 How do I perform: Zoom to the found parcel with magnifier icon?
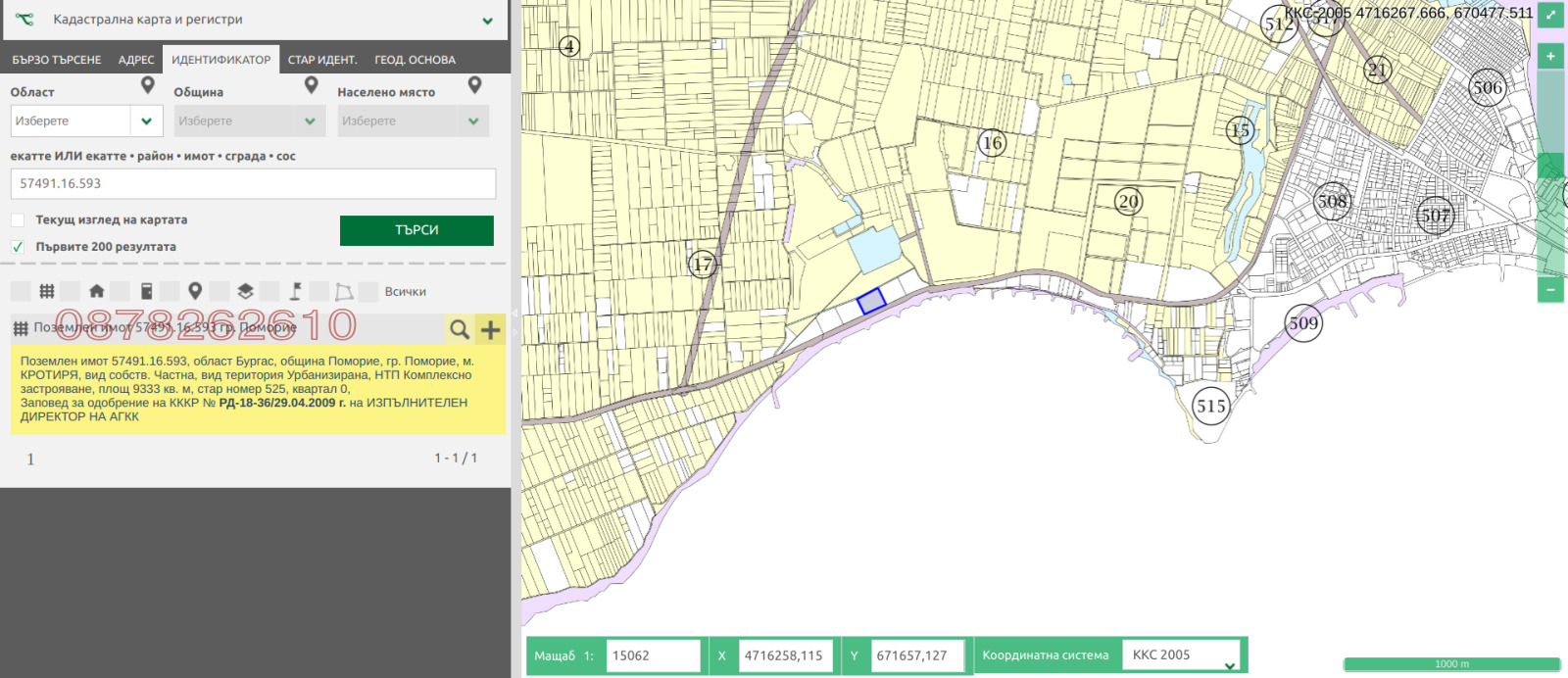tap(459, 329)
